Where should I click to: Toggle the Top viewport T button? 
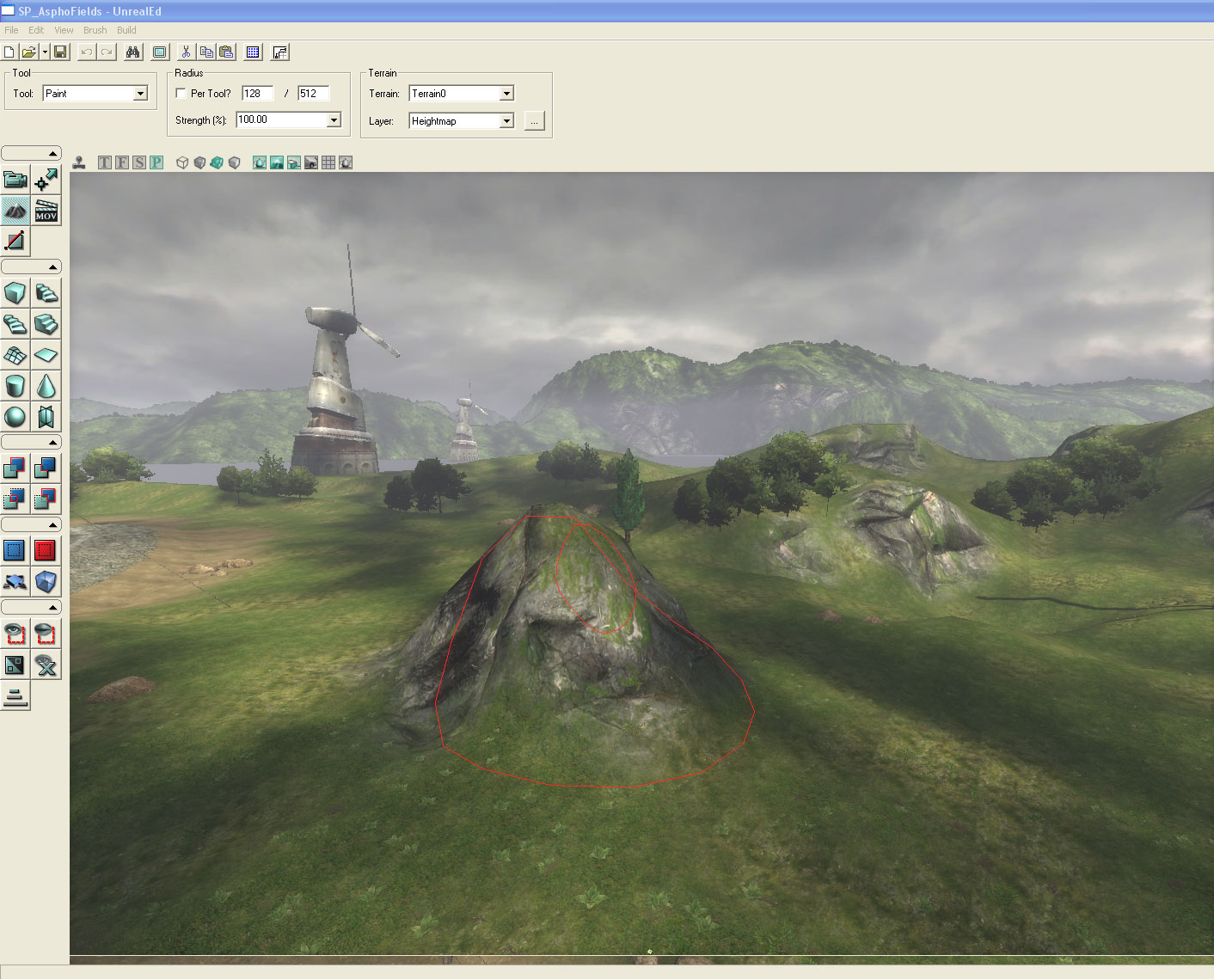(x=105, y=162)
